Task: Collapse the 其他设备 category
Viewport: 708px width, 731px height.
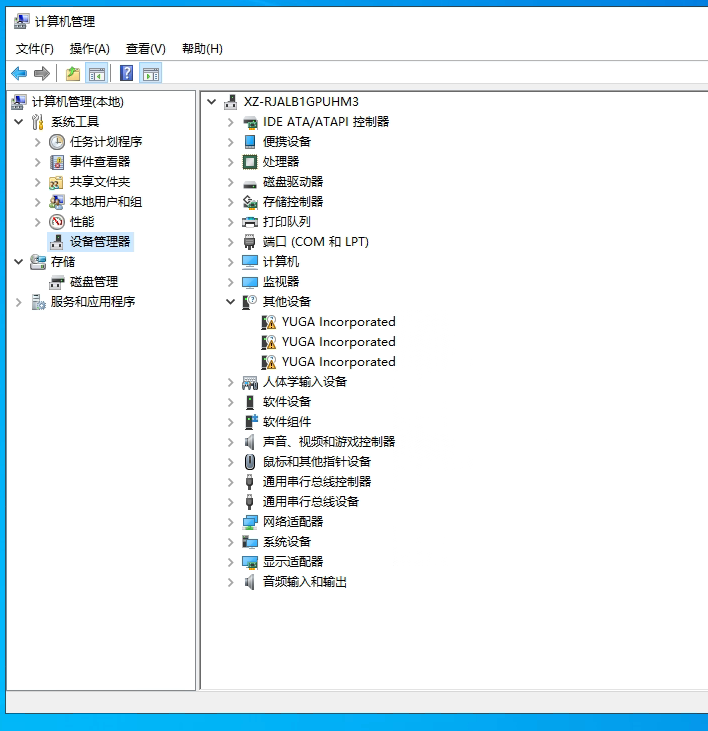Action: point(231,302)
